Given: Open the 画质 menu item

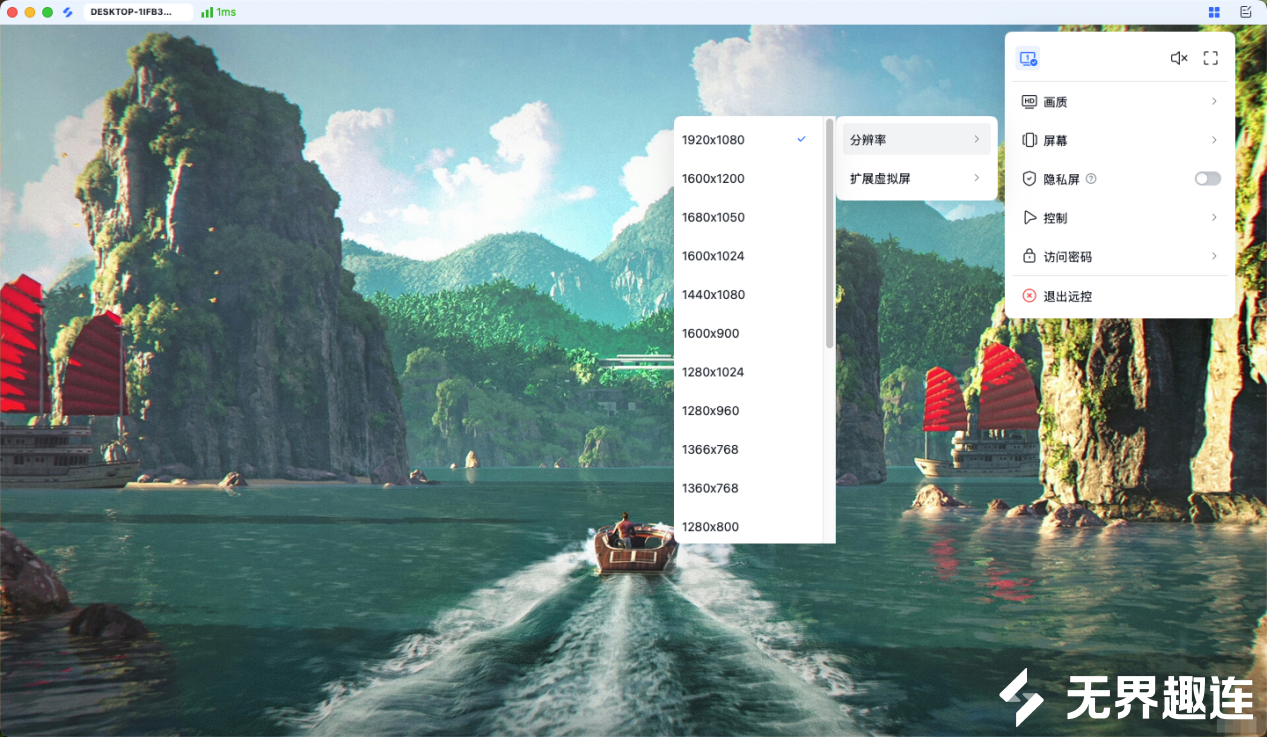Looking at the screenshot, I should [x=1120, y=101].
